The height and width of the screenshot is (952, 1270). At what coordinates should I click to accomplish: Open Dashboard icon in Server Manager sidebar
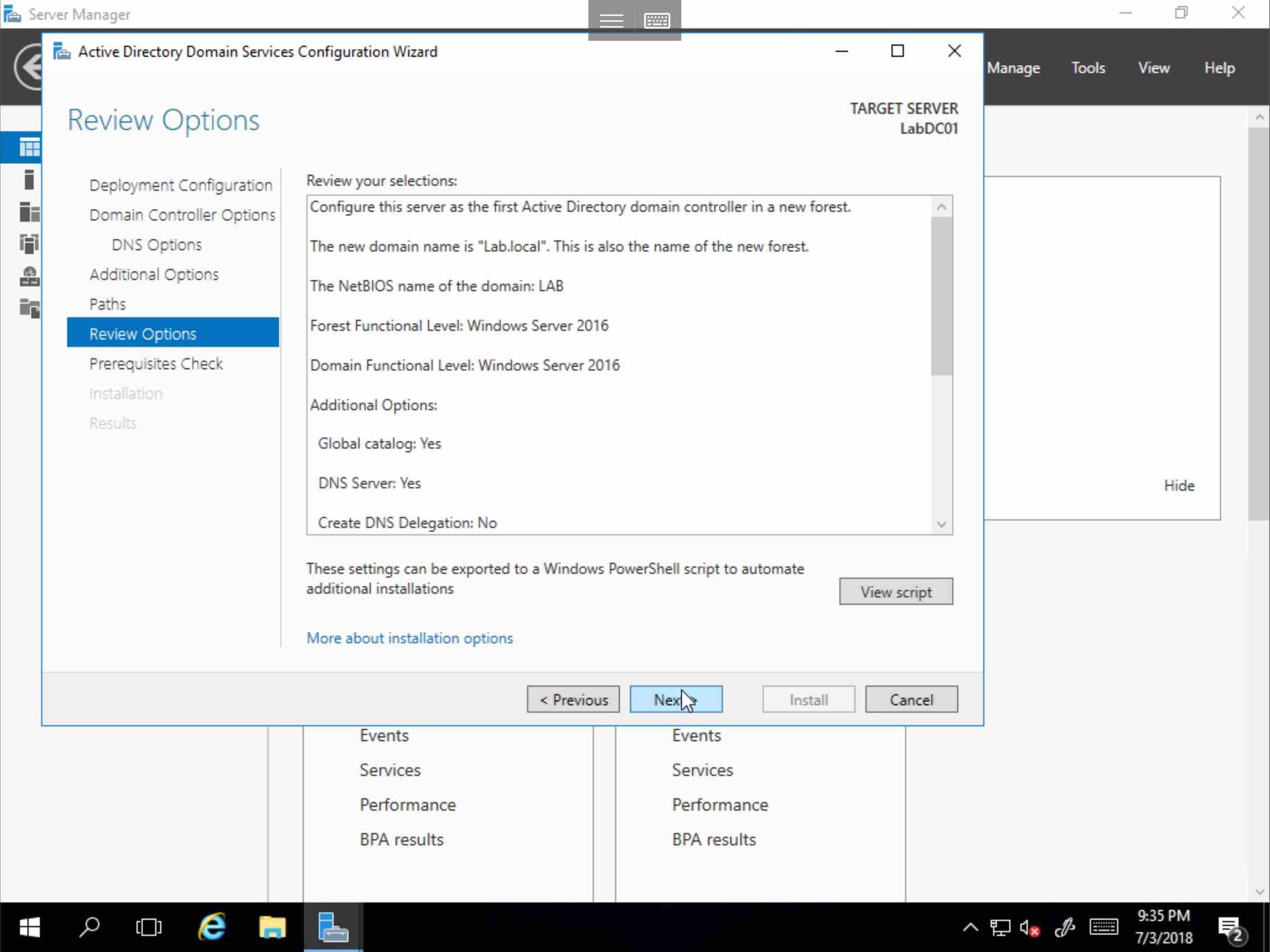(x=29, y=147)
